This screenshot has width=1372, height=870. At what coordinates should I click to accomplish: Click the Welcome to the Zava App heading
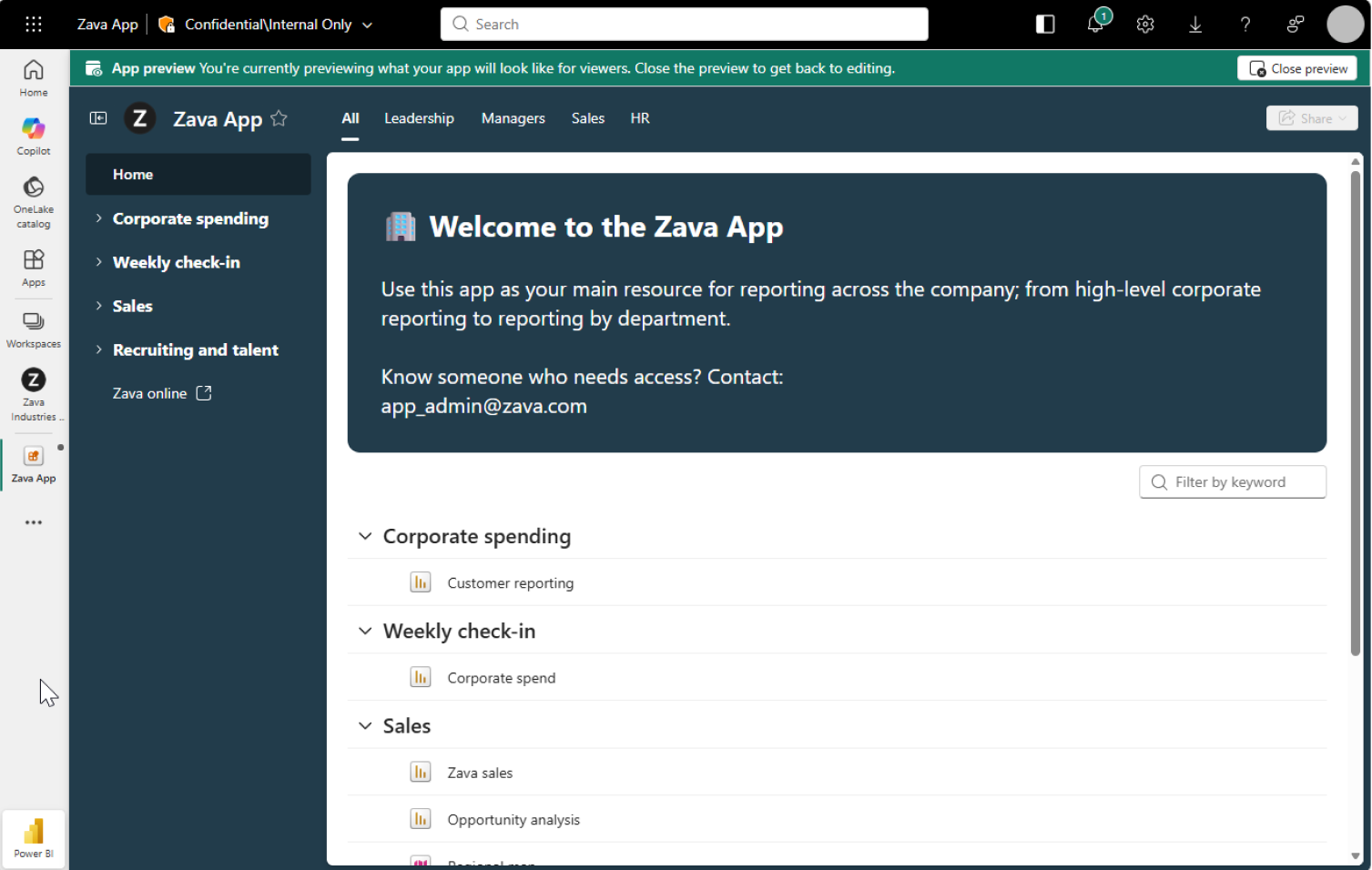[x=606, y=227]
